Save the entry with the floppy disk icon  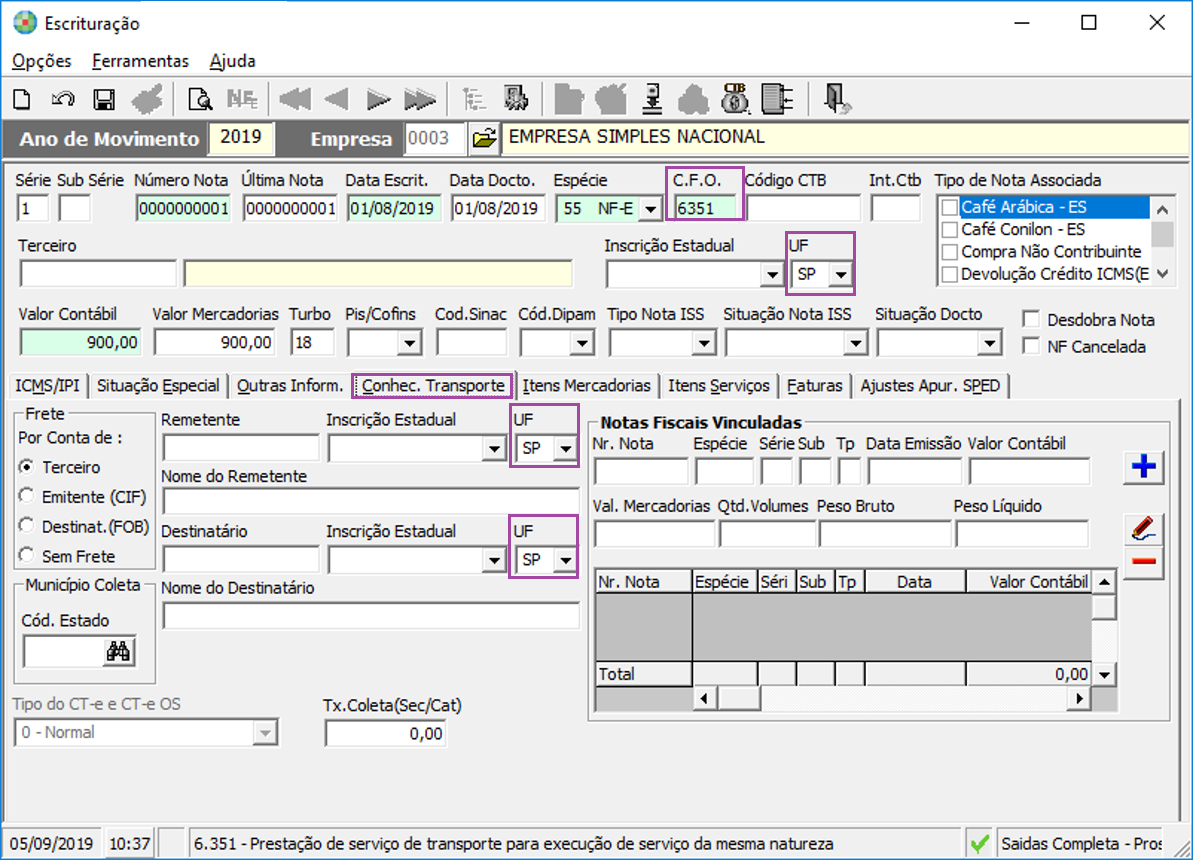(x=104, y=100)
